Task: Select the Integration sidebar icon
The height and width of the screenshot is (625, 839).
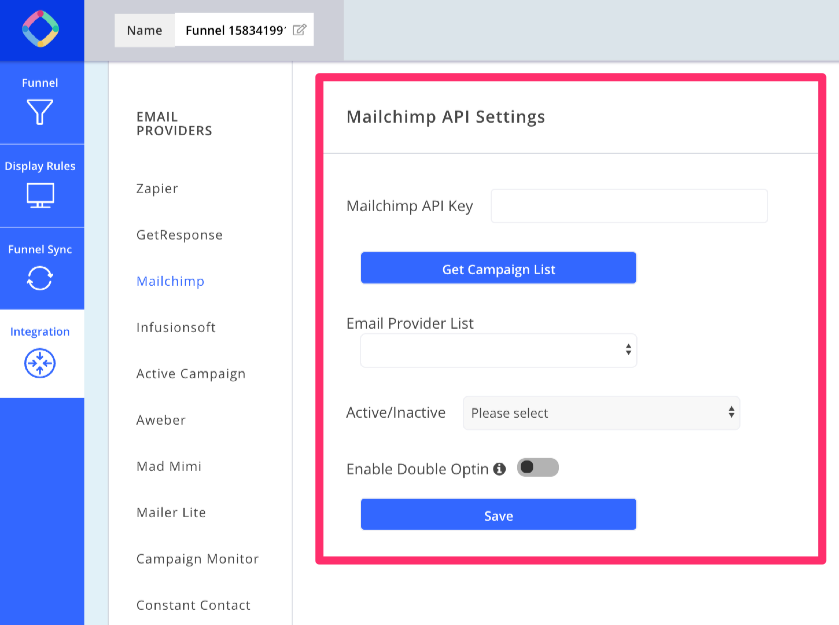Action: pos(40,362)
